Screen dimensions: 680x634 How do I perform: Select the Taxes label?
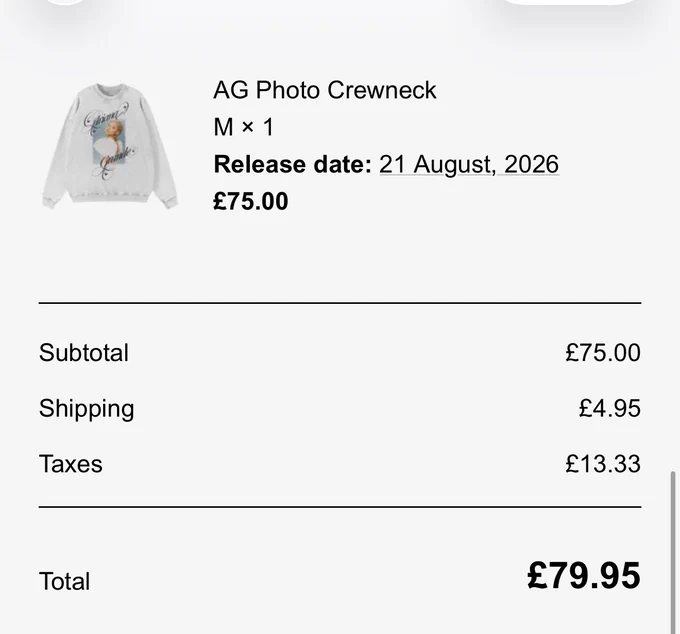[x=71, y=464]
